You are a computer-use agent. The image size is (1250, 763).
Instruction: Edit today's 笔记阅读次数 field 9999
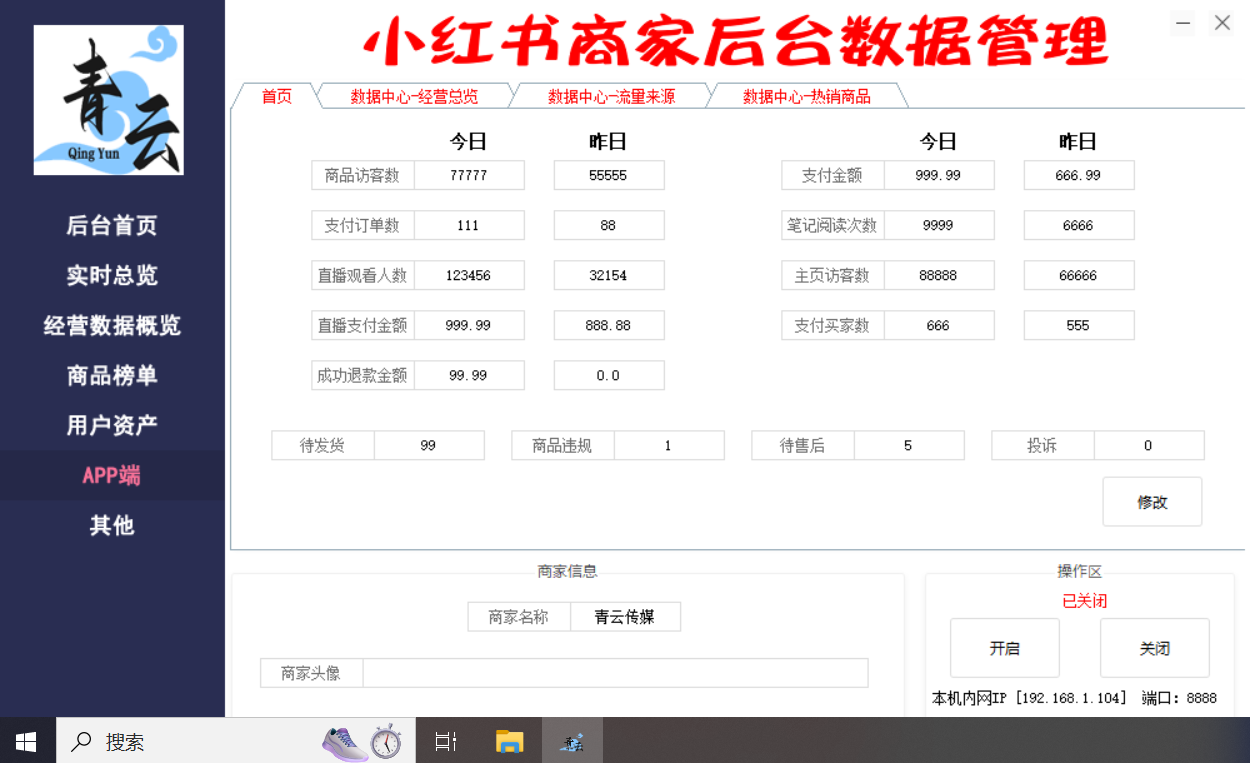coord(939,225)
